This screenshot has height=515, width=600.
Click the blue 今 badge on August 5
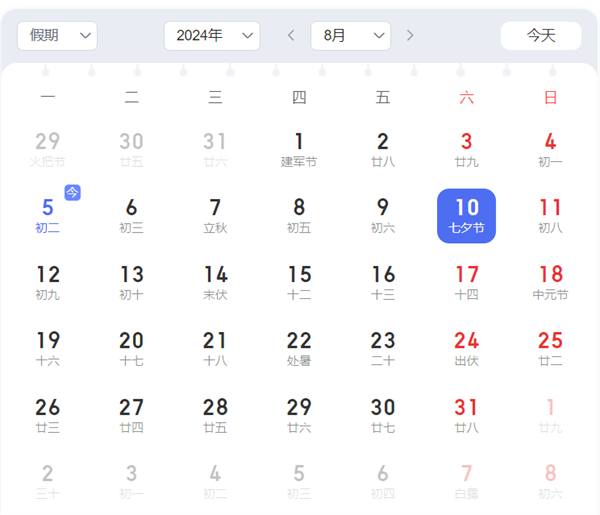pos(73,192)
